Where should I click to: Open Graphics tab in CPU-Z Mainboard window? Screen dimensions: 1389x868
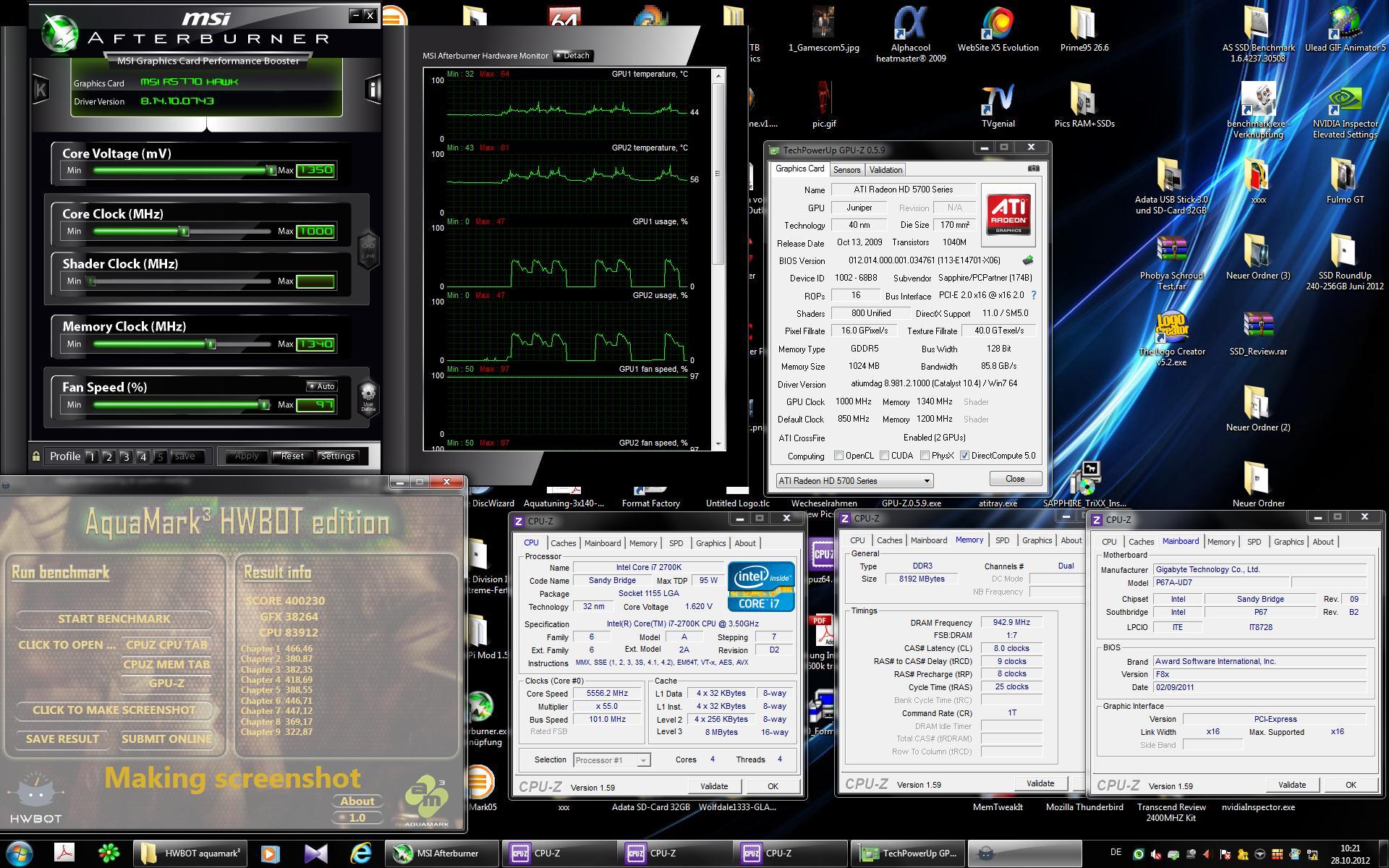(1288, 542)
